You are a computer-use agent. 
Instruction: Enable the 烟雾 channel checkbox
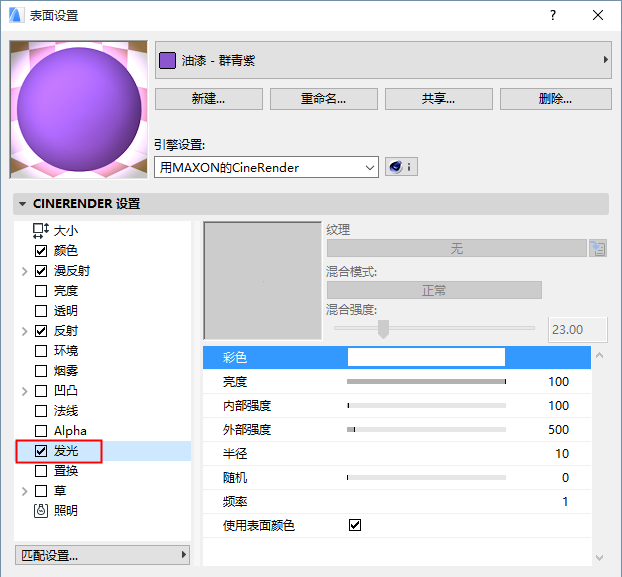pos(41,371)
